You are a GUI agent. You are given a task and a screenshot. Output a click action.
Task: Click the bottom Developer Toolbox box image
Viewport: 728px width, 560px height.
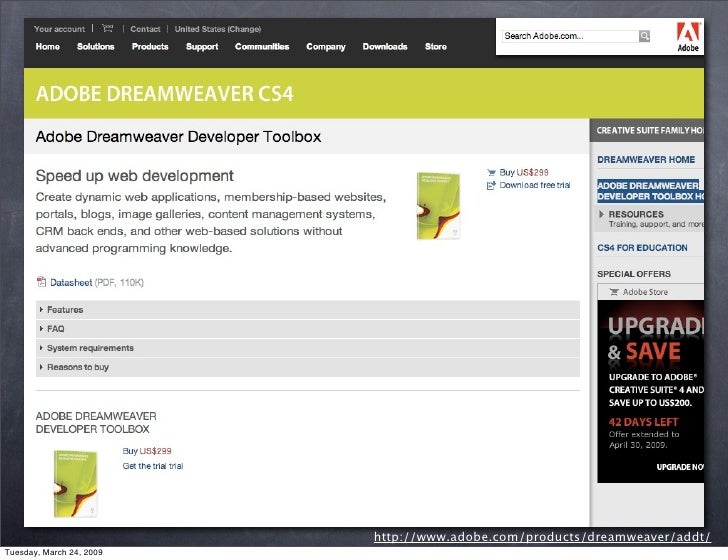76,483
